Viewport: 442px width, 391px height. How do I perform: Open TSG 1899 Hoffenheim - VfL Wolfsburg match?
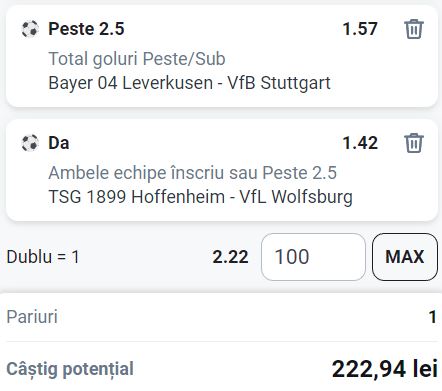coord(200,197)
